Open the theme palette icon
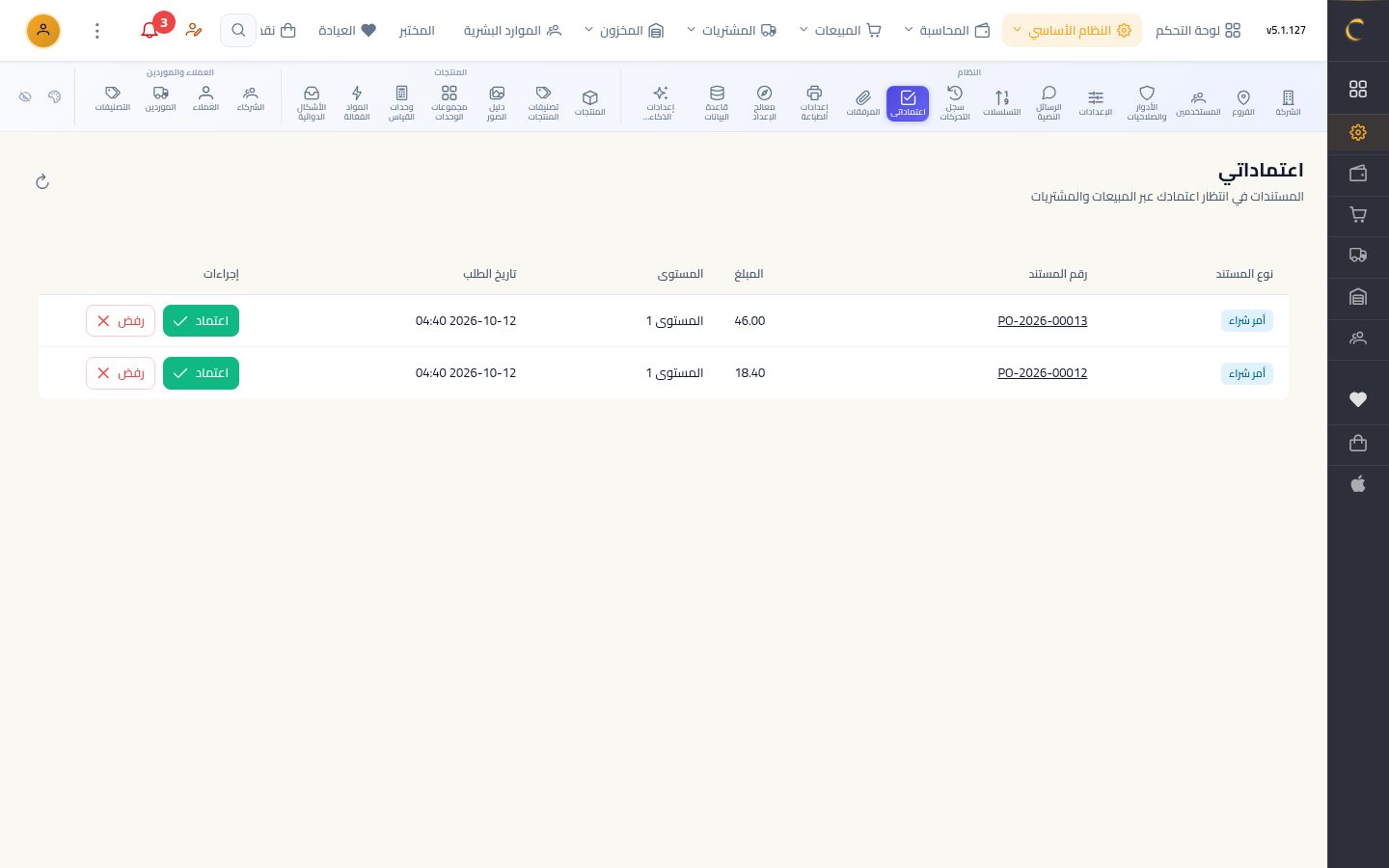This screenshot has height=868, width=1389. (x=54, y=96)
